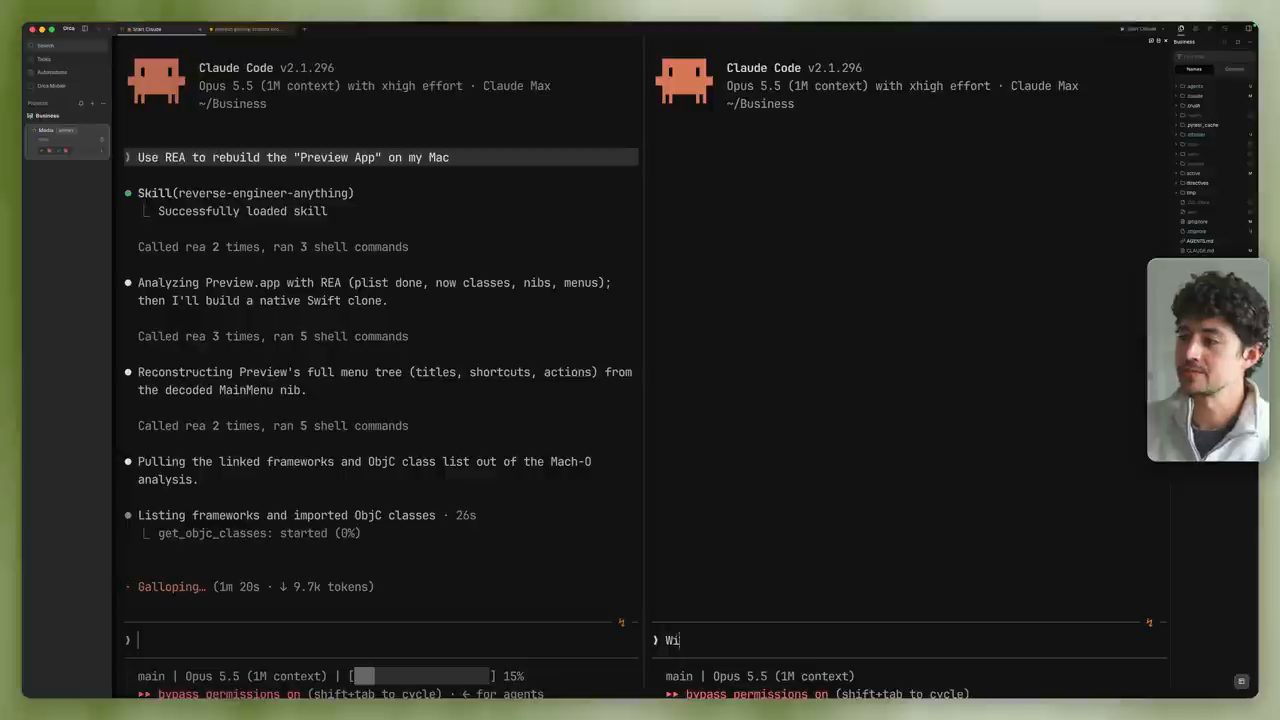The width and height of the screenshot is (1280, 720).
Task: Click the webcam video thumbnail
Action: [1208, 360]
